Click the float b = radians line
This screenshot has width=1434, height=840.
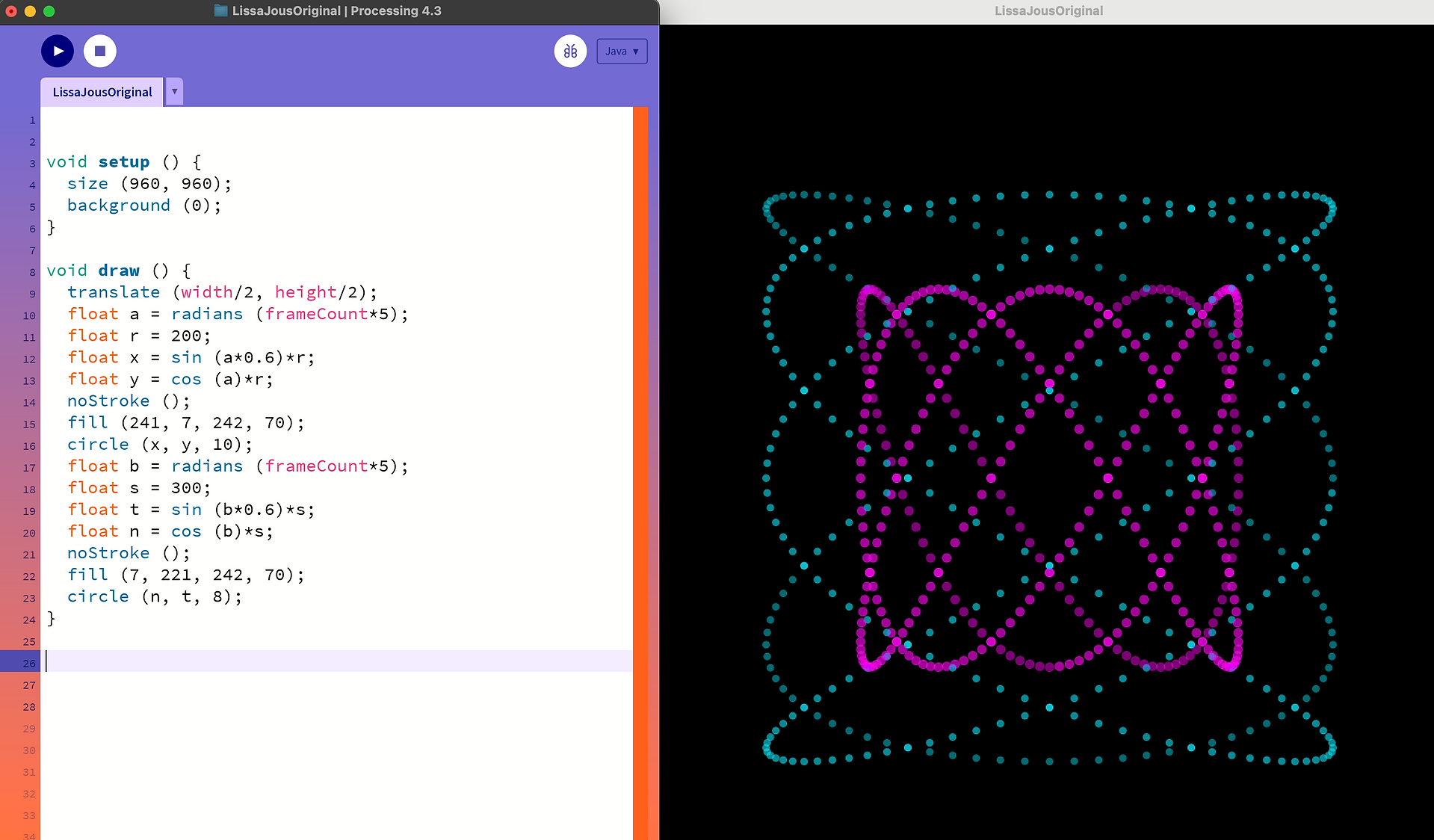click(x=238, y=466)
